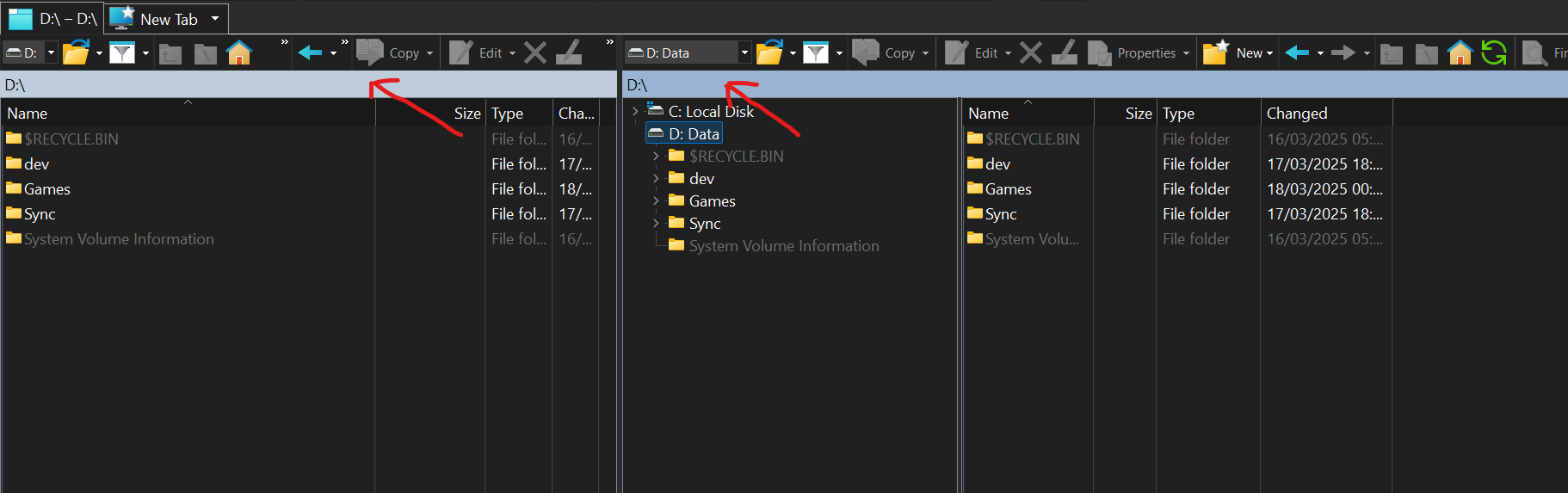Click the right pane's blue back arrow
1568x493 pixels.
click(x=1297, y=53)
